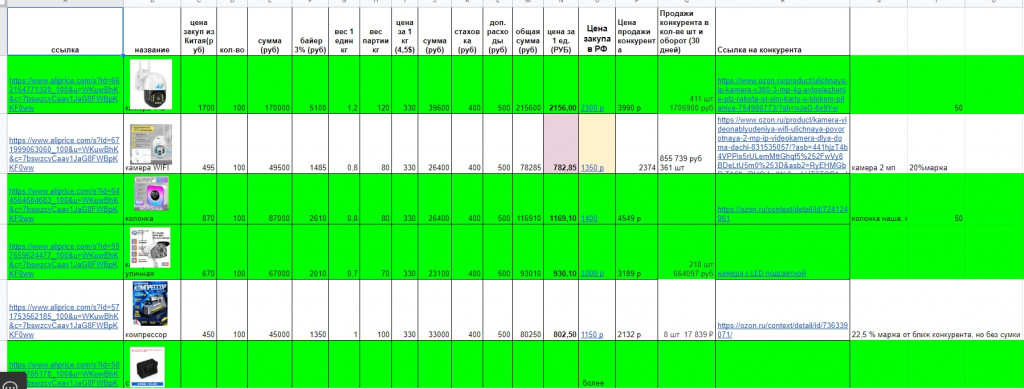Click the '2300 р' purchase price link

click(x=593, y=108)
